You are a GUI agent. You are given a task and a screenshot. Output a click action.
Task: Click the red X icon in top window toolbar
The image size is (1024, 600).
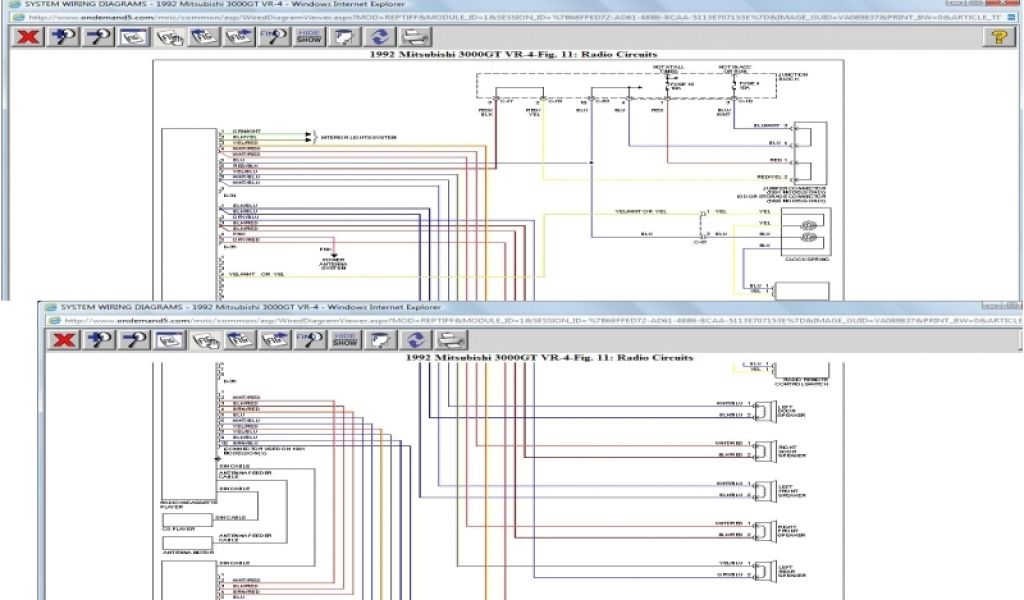point(29,37)
